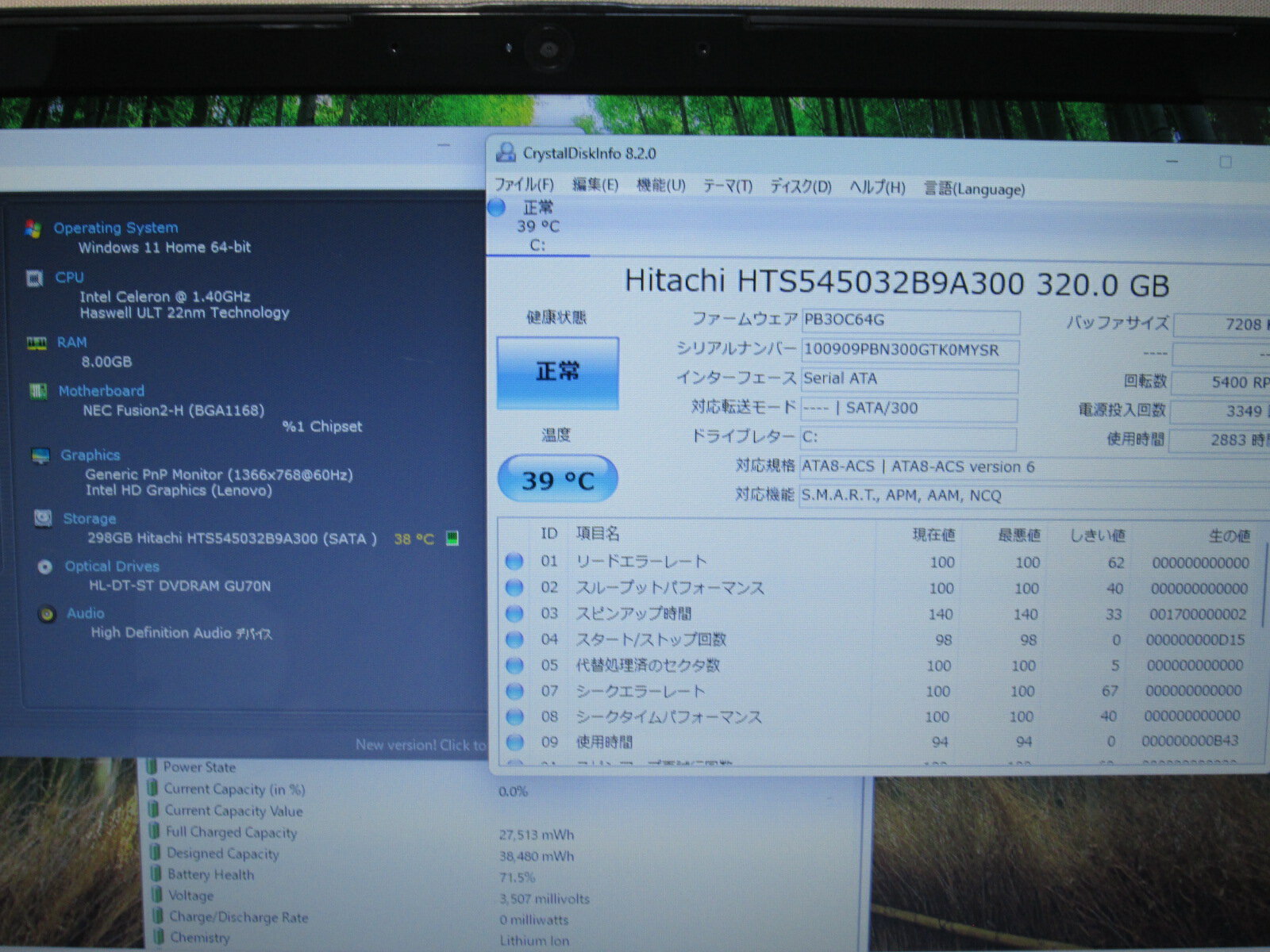Click status icon for row 09 使用時間

(515, 742)
